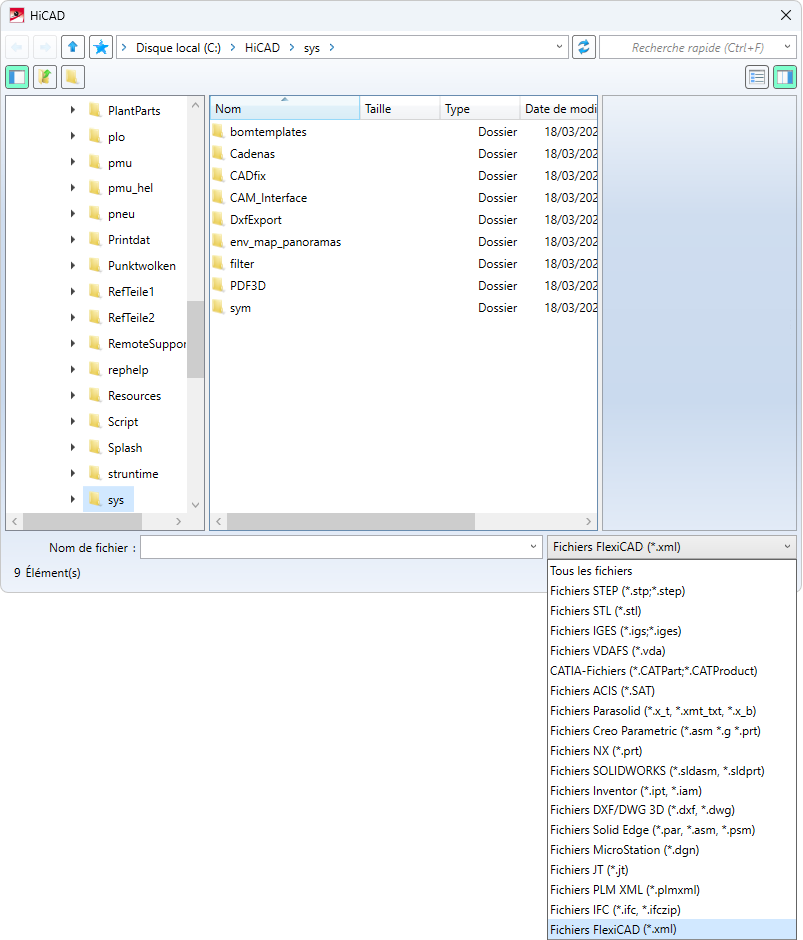The height and width of the screenshot is (940, 803).
Task: Select the DxfExport folder row
Action: coord(404,220)
